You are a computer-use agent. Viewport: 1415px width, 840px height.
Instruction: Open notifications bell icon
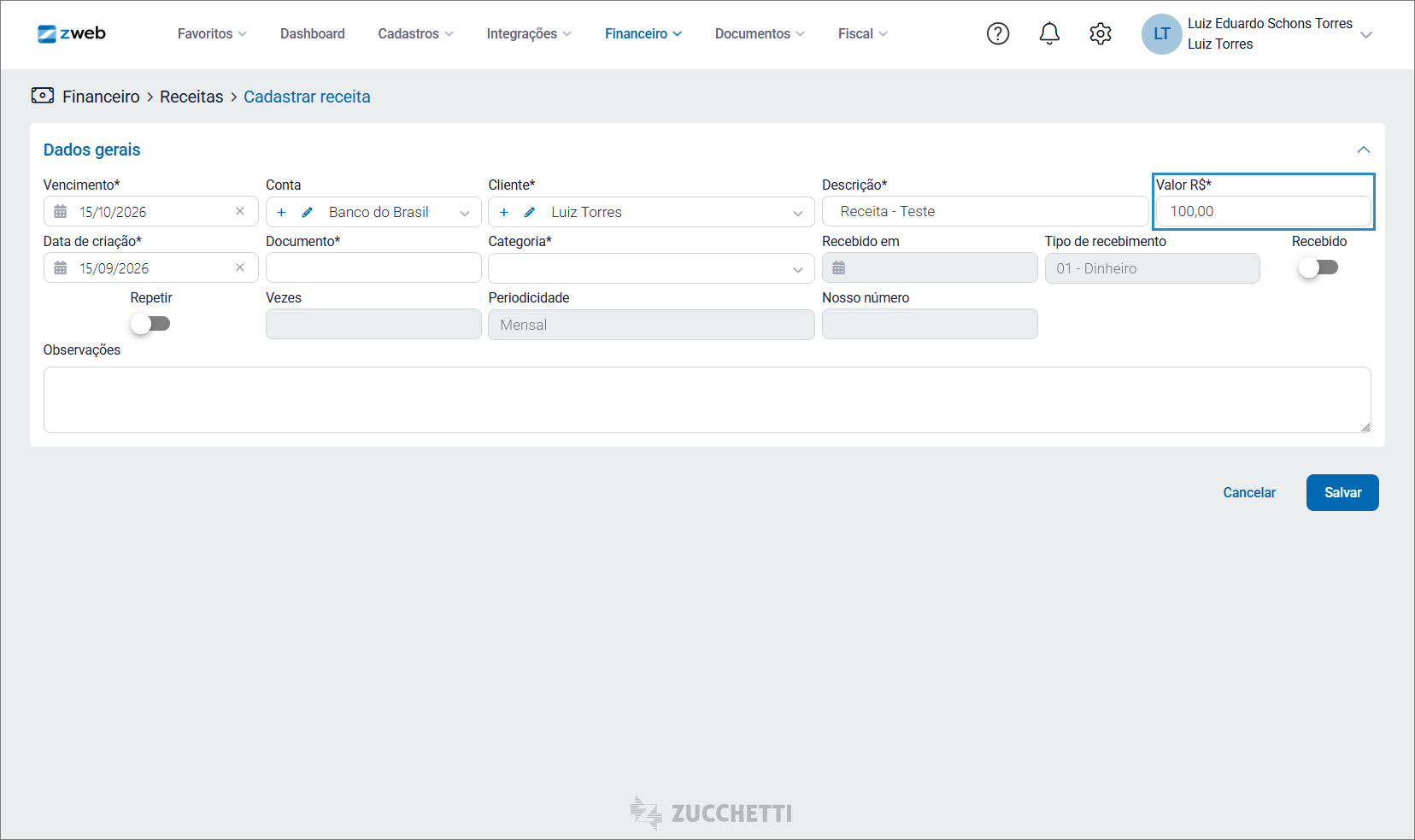pyautogui.click(x=1049, y=33)
